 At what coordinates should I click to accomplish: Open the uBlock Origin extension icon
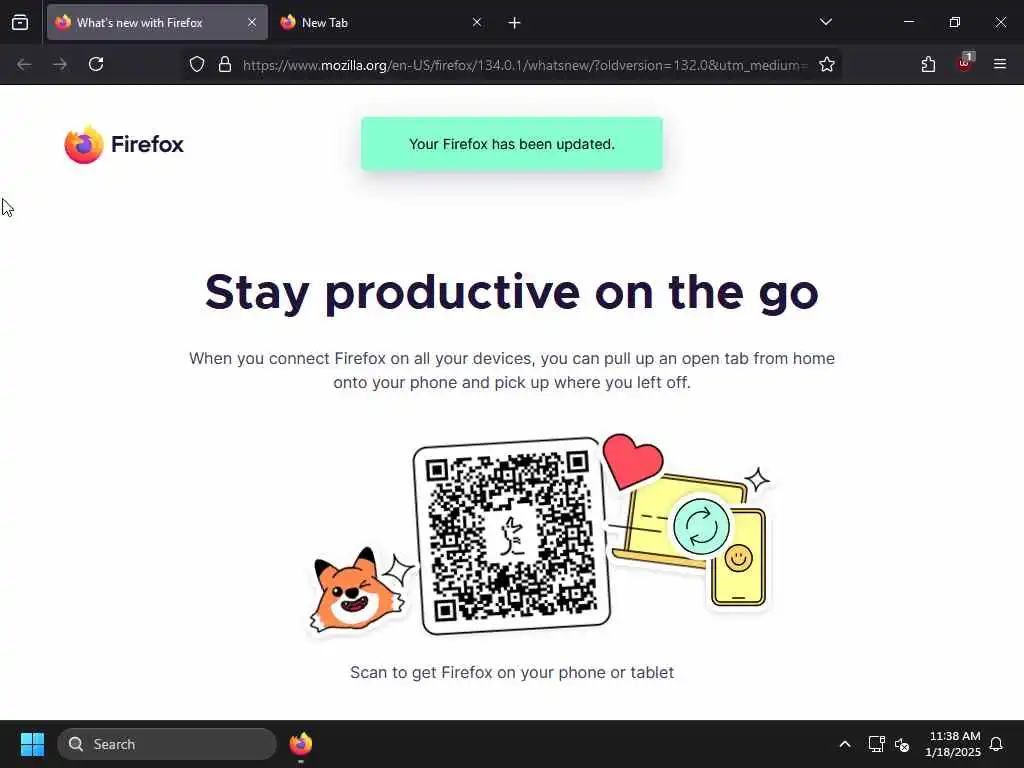click(965, 63)
